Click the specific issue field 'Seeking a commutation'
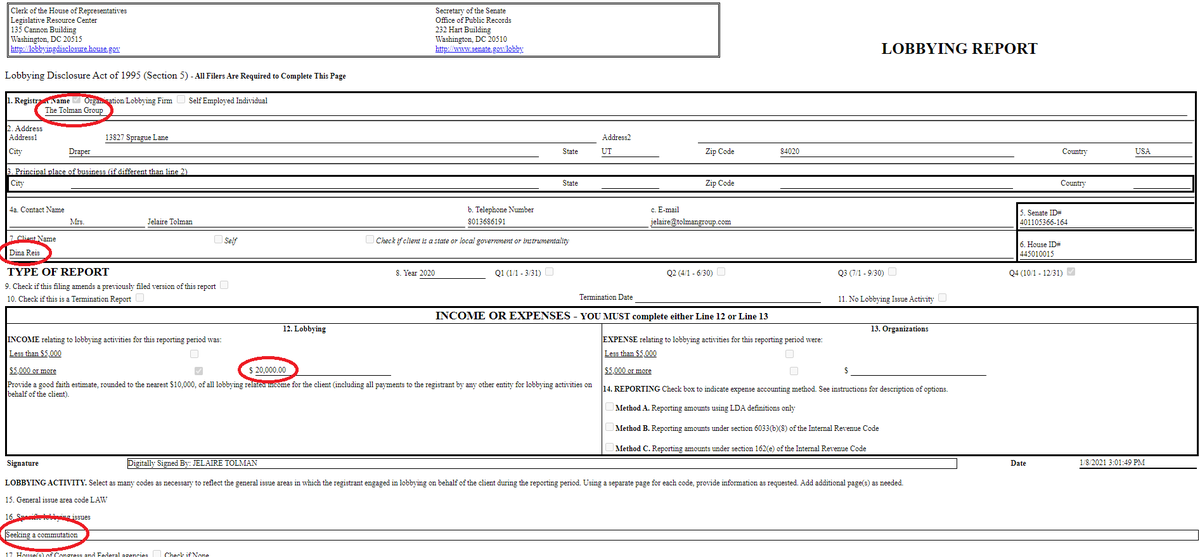The image size is (1200, 557). (x=600, y=535)
